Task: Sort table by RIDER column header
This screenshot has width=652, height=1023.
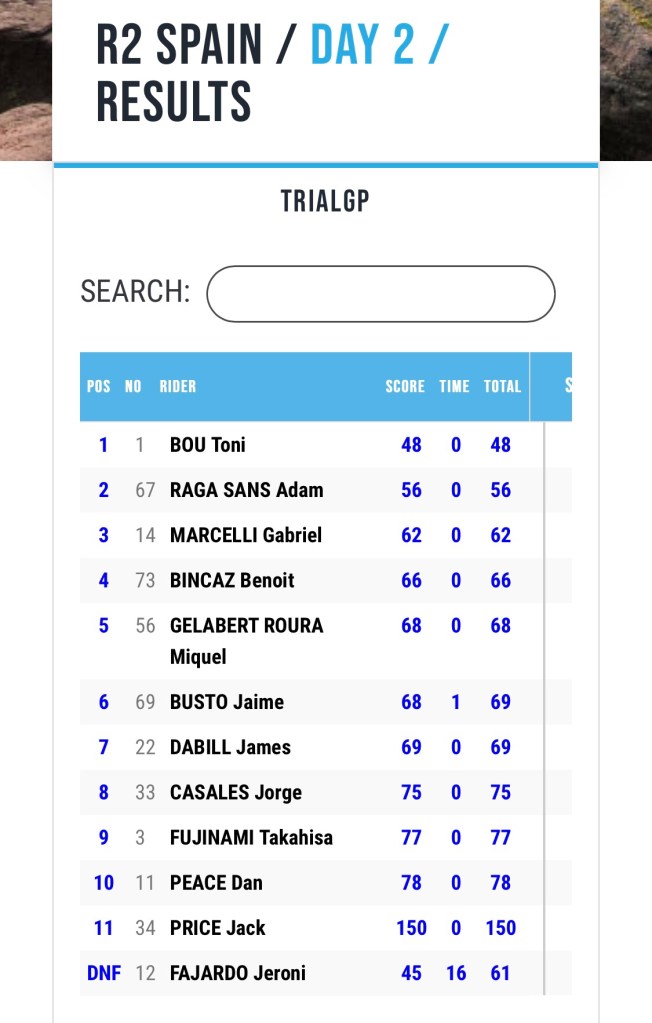Action: pyautogui.click(x=178, y=386)
